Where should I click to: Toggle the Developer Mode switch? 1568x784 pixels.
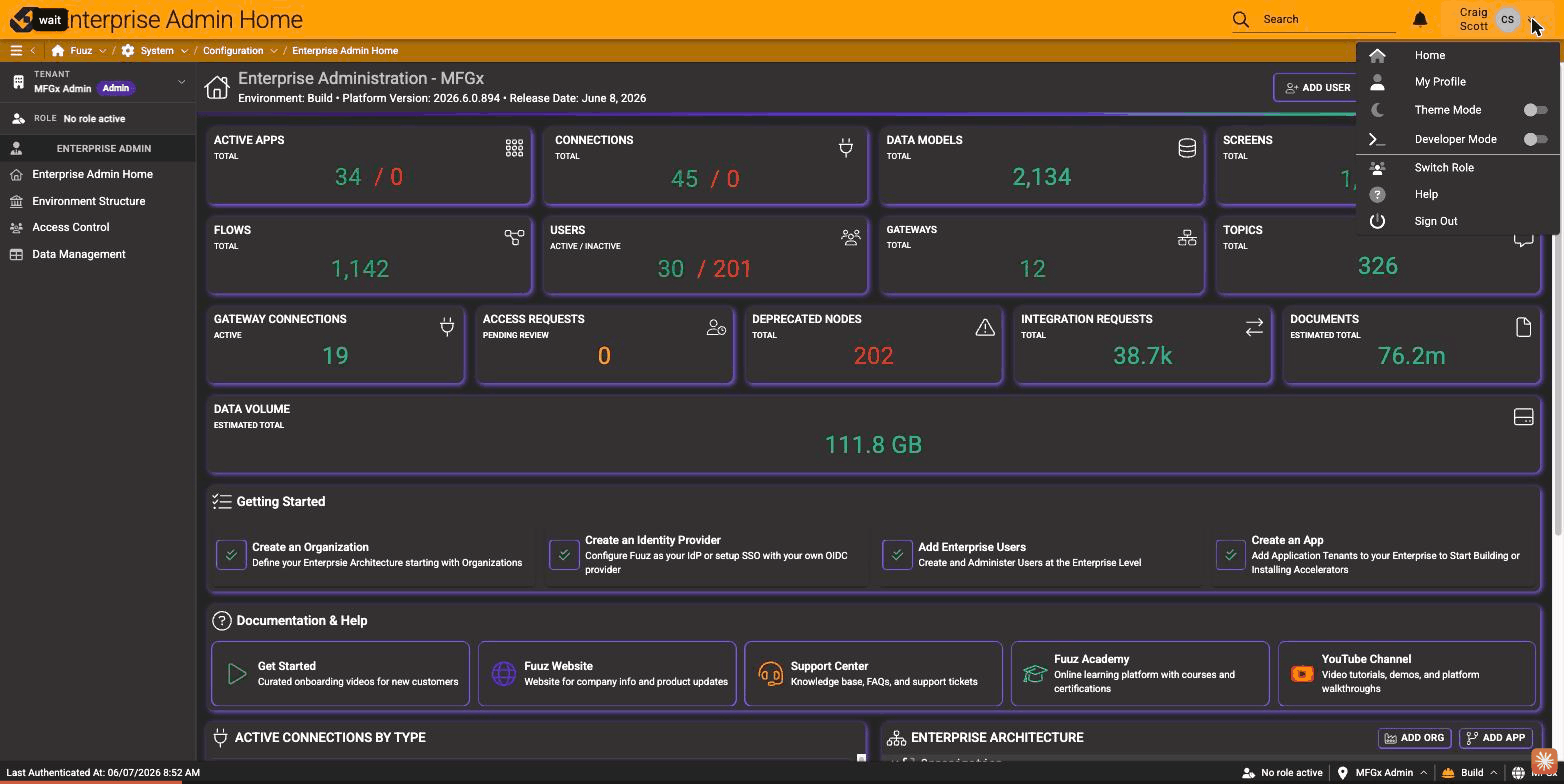[x=1535, y=139]
